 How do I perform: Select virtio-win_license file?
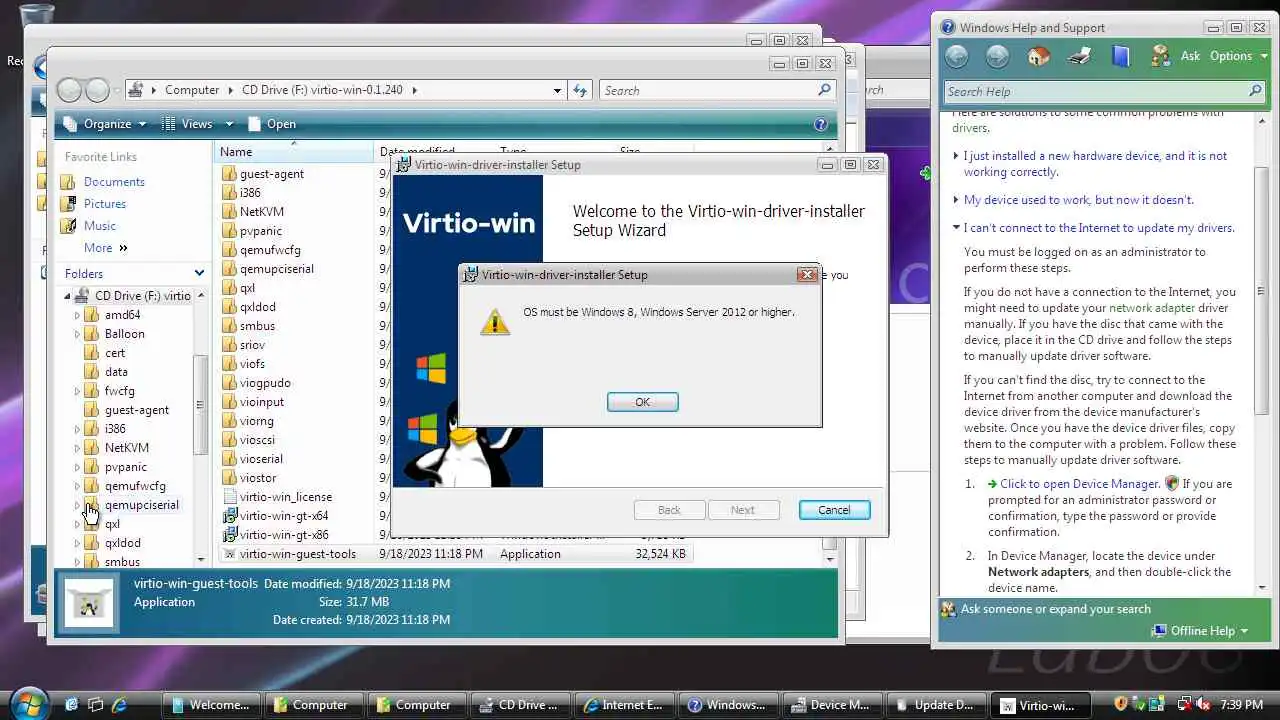tap(285, 497)
